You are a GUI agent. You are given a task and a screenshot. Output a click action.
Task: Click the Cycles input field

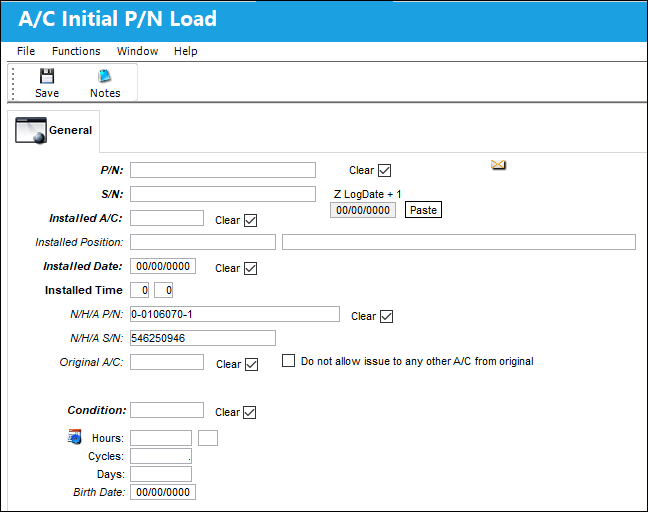click(161, 456)
